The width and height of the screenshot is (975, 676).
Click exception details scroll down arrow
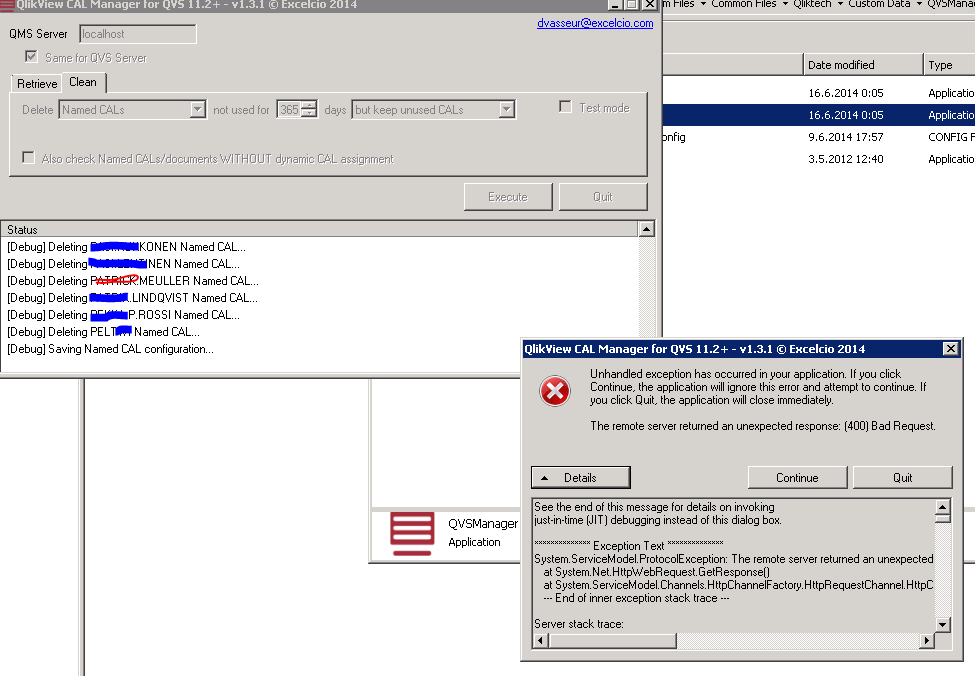tap(943, 624)
